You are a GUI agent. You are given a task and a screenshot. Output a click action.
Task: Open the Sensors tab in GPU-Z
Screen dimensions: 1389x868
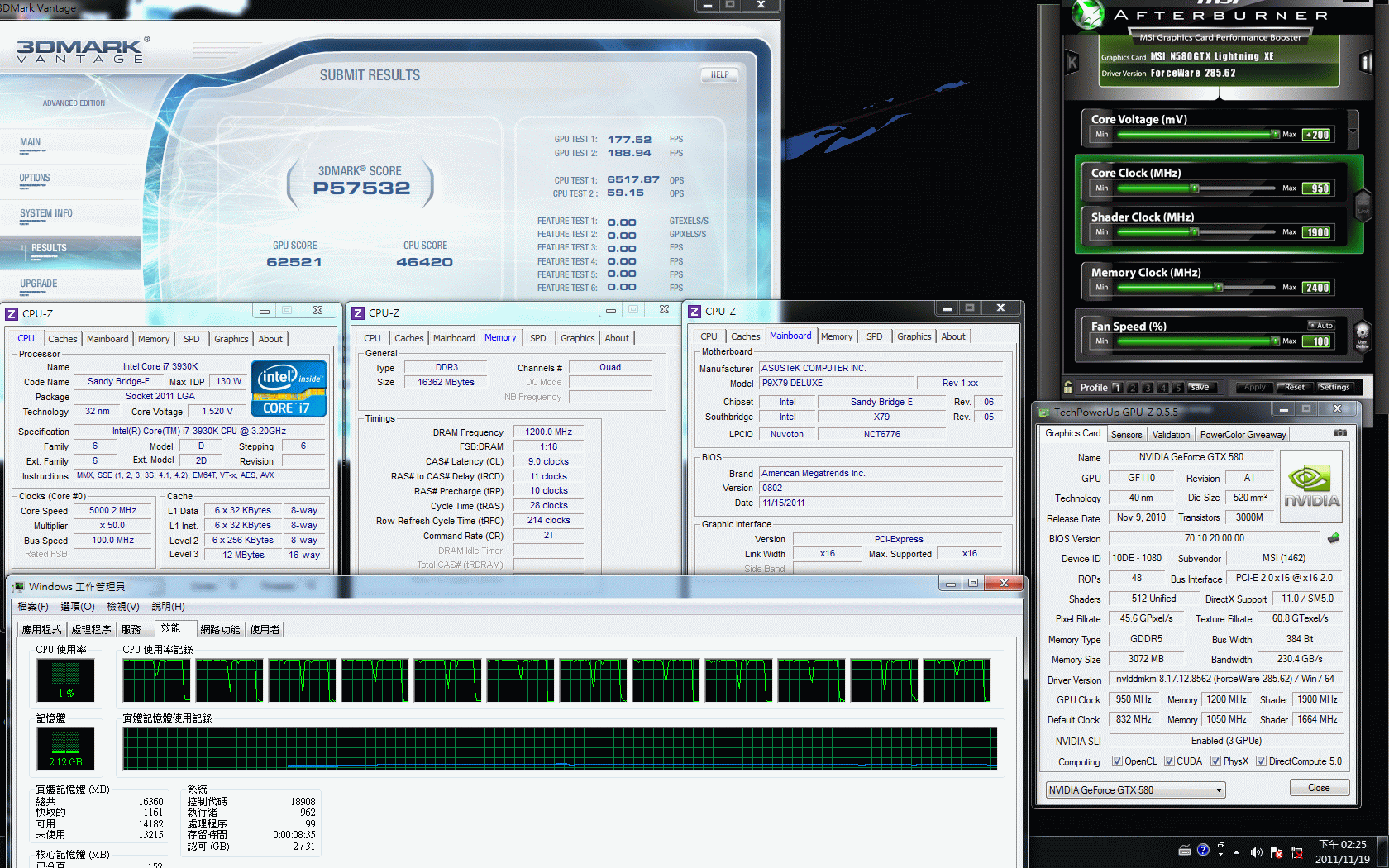click(x=1126, y=435)
